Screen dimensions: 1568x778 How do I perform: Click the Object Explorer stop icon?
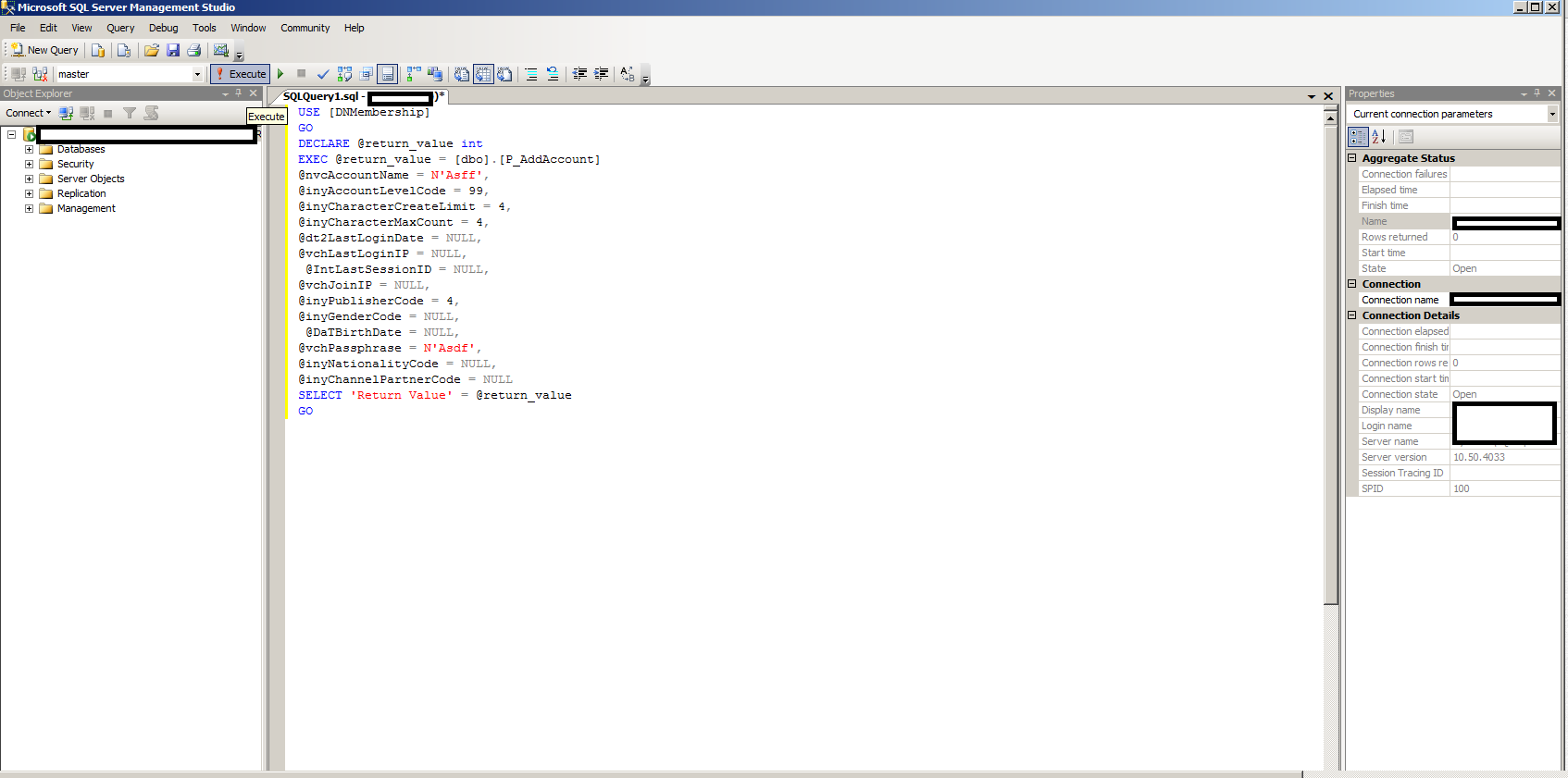(x=107, y=113)
